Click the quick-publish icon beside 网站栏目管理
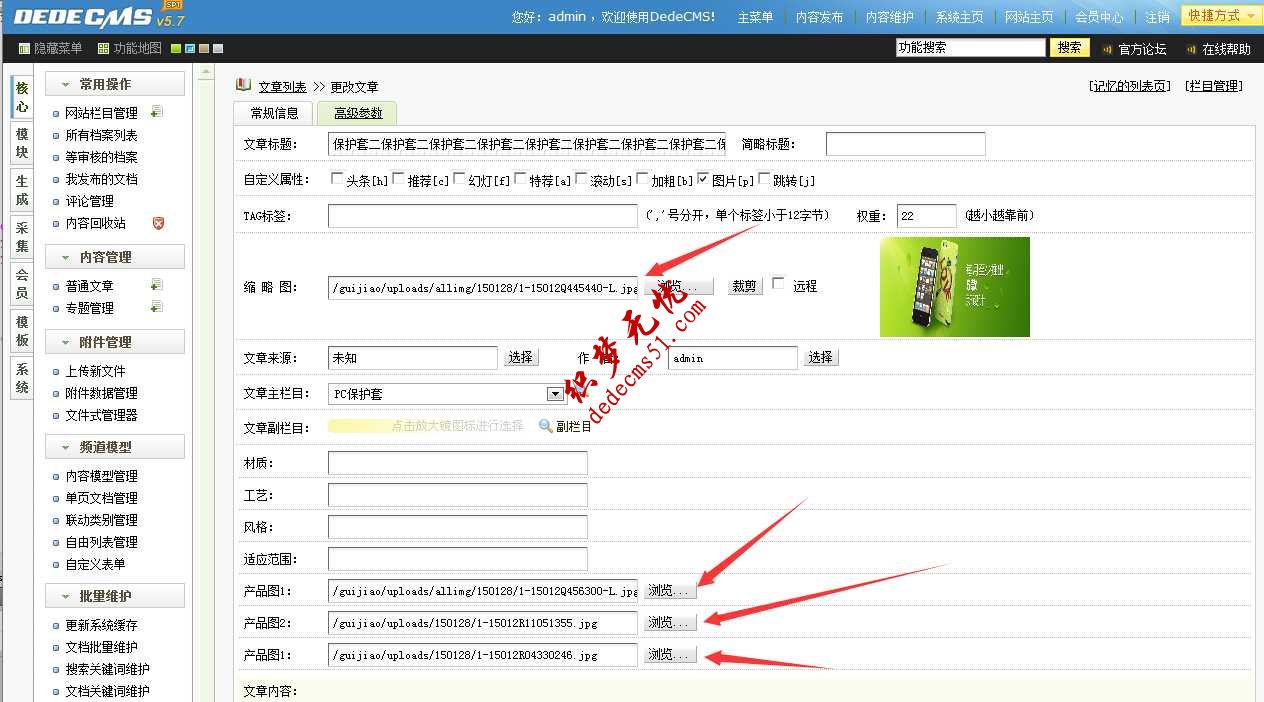The width and height of the screenshot is (1264, 702). pos(157,112)
